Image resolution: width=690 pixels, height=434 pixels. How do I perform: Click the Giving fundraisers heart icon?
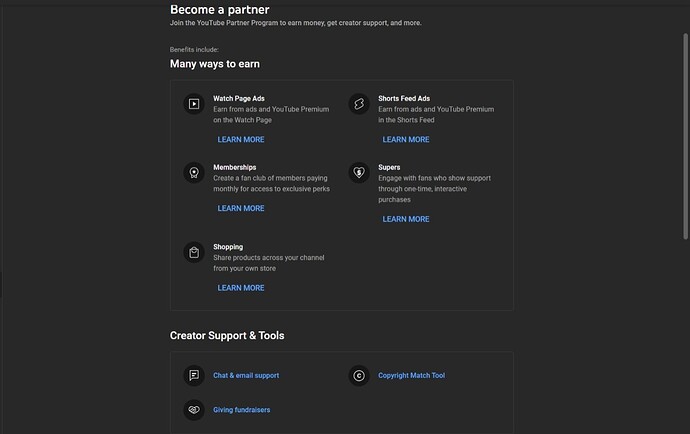pyautogui.click(x=194, y=410)
